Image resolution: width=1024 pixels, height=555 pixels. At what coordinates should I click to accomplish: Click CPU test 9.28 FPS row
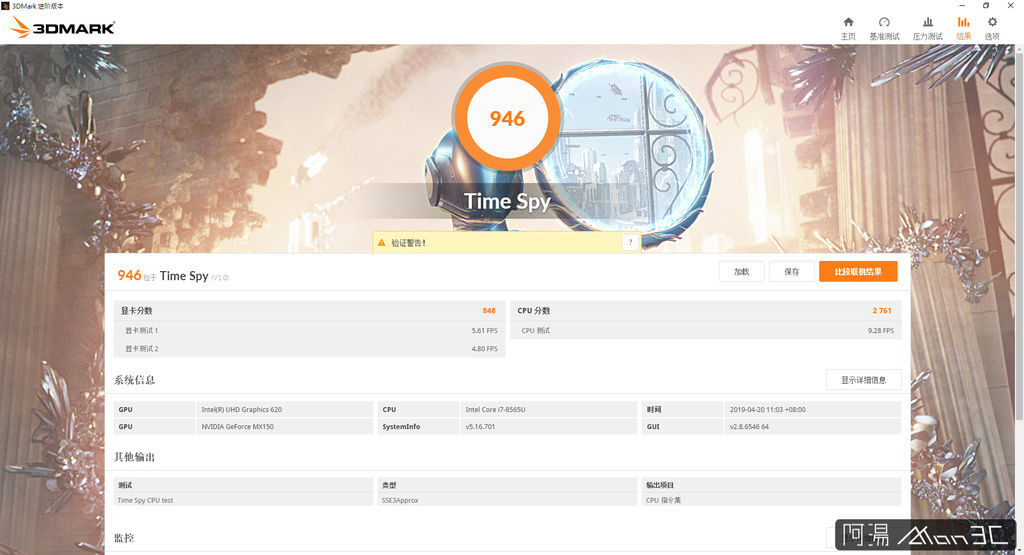(705, 330)
